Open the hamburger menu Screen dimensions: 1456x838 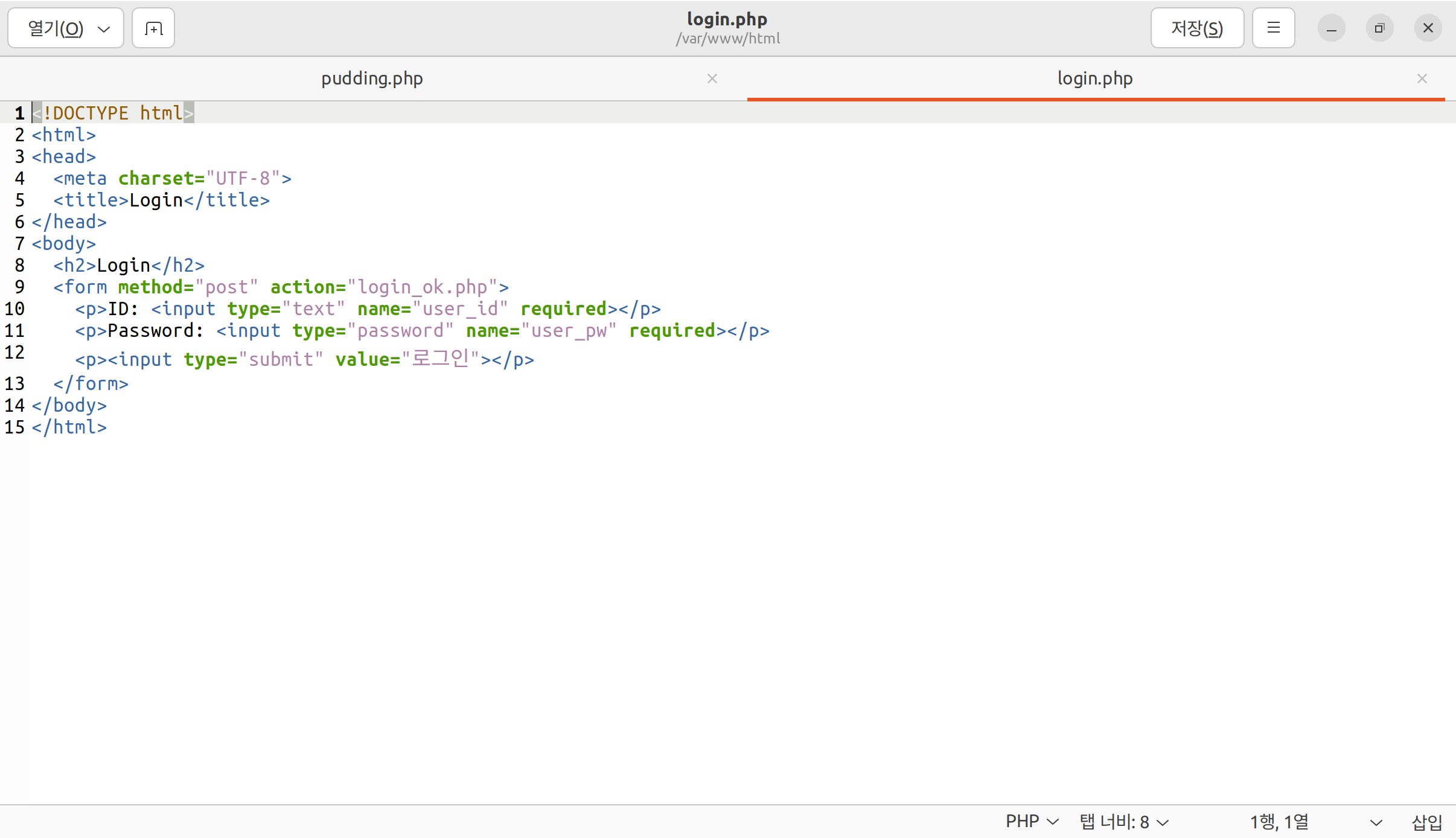[x=1273, y=28]
